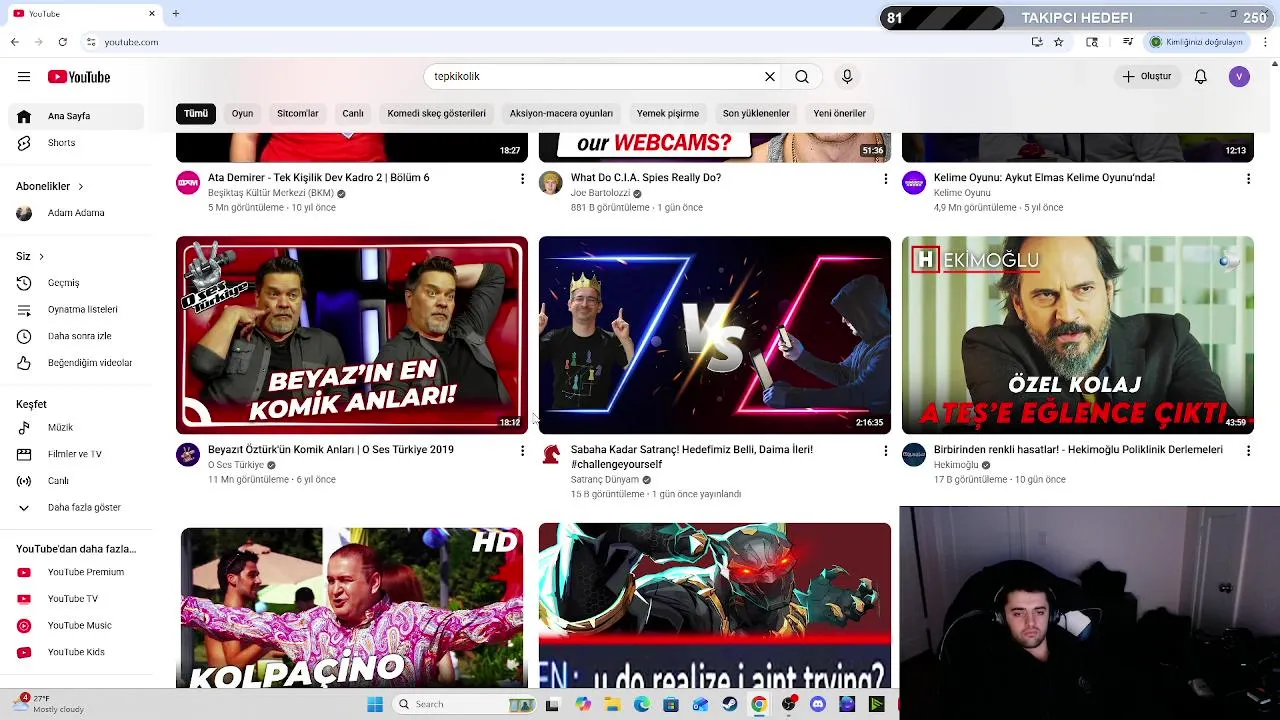Image resolution: width=1280 pixels, height=720 pixels.
Task: Select the Yemek pişirme chip
Action: pyautogui.click(x=668, y=113)
